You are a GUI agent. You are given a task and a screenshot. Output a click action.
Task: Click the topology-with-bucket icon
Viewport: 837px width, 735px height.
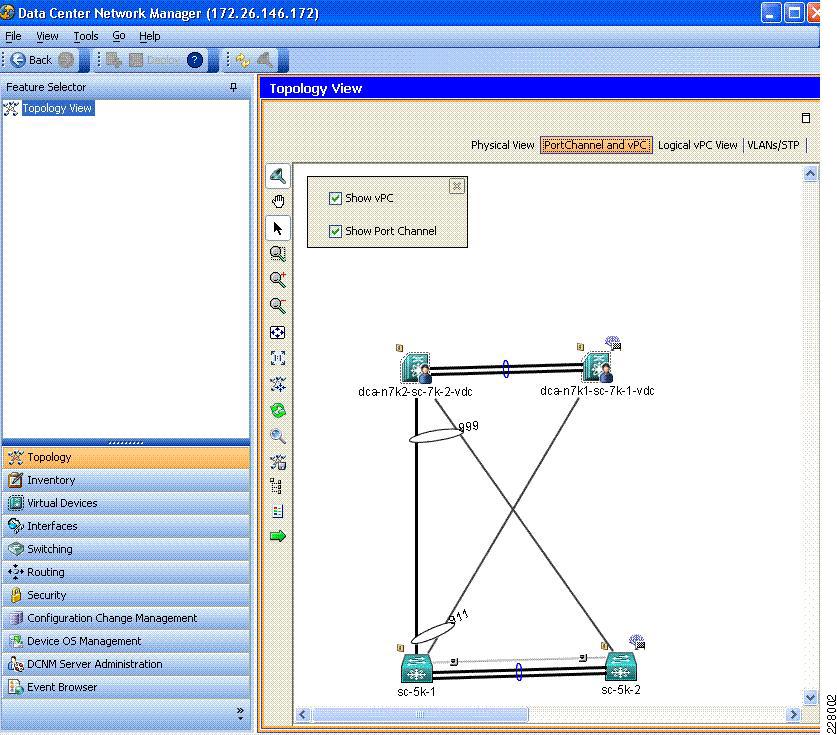(278, 462)
